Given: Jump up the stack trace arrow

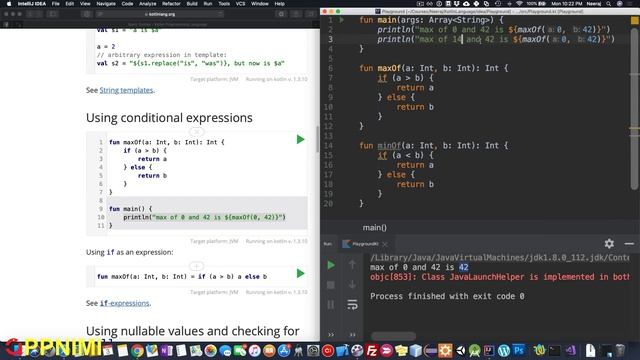Looking at the screenshot, I should (352, 265).
